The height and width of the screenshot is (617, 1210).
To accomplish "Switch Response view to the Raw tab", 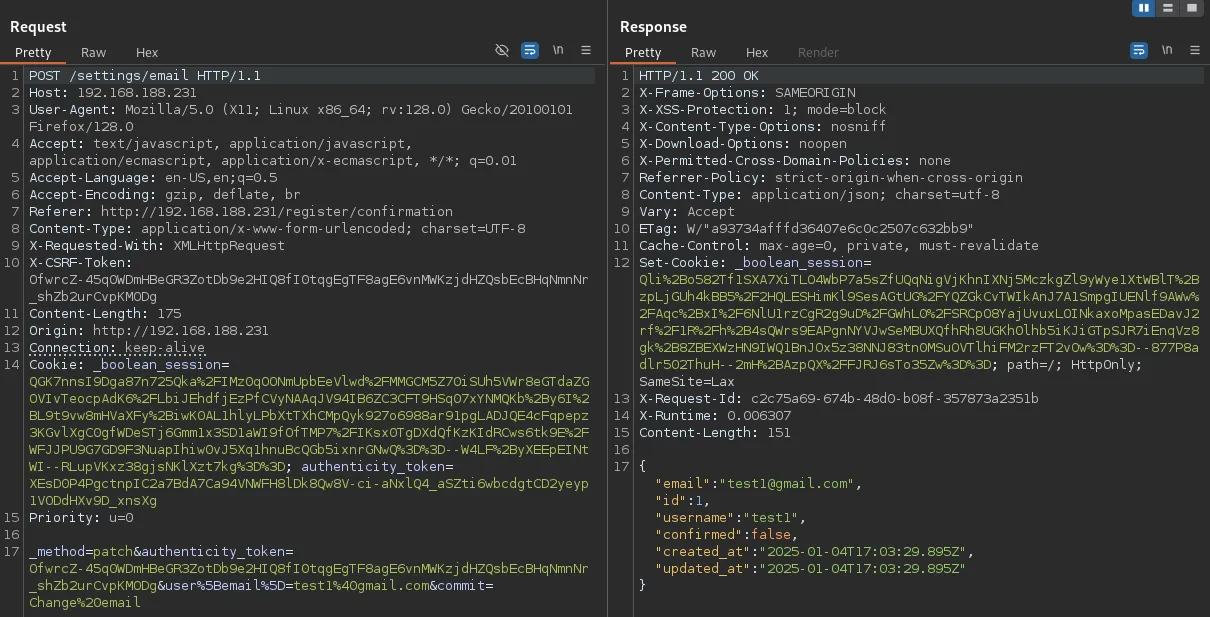I will tap(704, 52).
